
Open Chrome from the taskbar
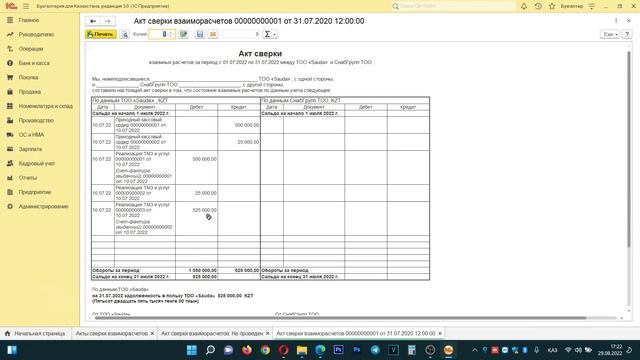coord(265,350)
